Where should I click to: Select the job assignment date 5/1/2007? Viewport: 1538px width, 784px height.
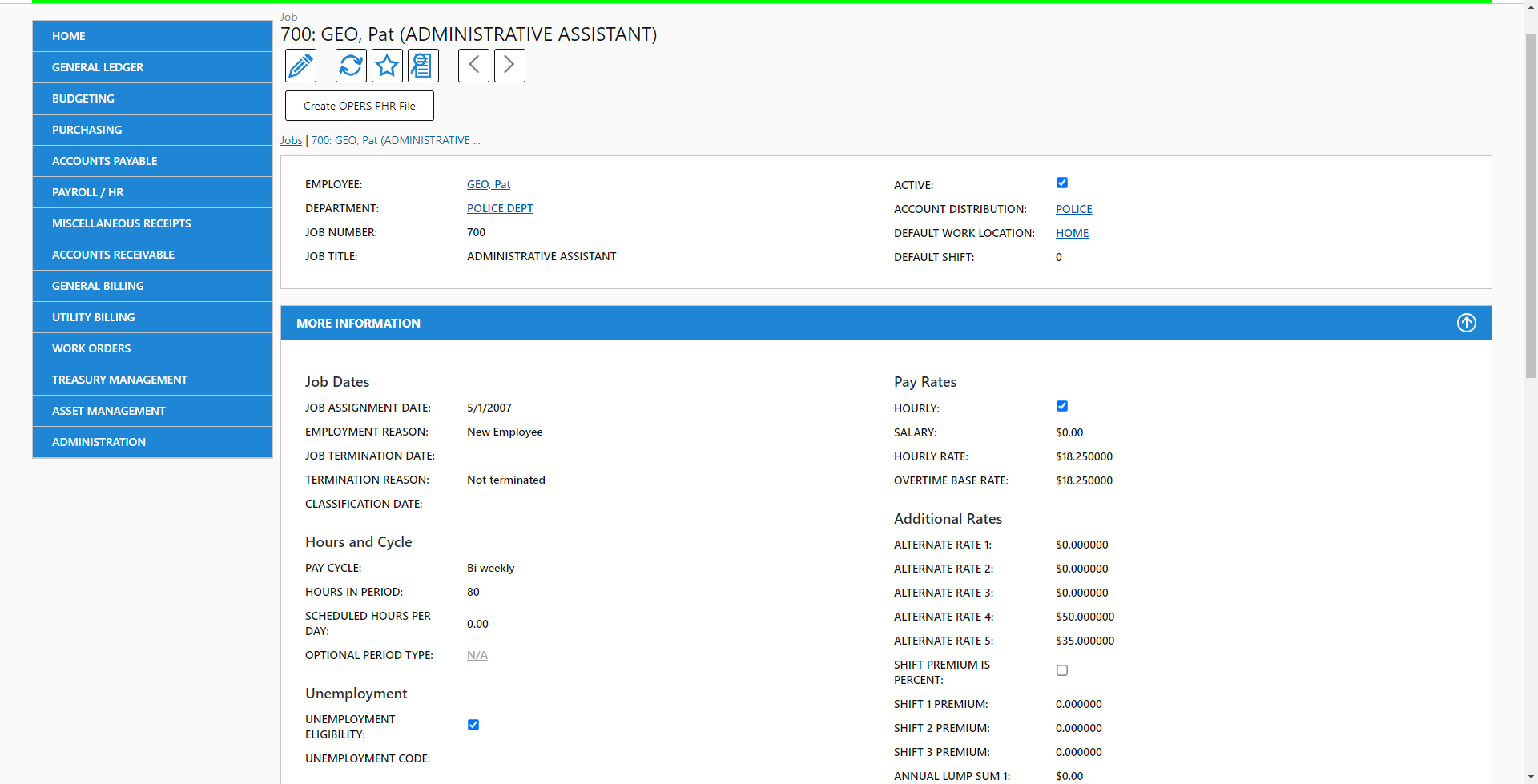[x=489, y=408]
